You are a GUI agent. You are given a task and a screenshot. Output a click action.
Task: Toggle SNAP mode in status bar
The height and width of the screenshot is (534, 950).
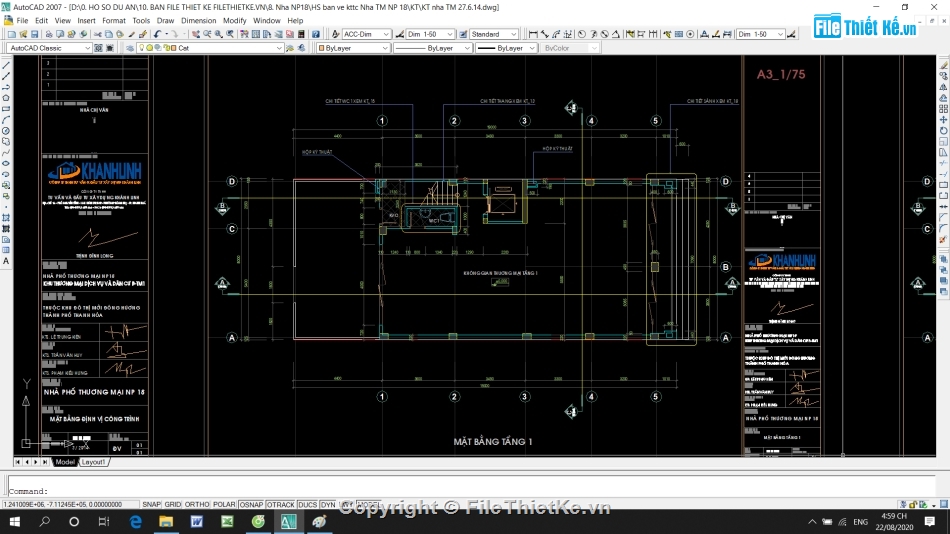pos(151,504)
